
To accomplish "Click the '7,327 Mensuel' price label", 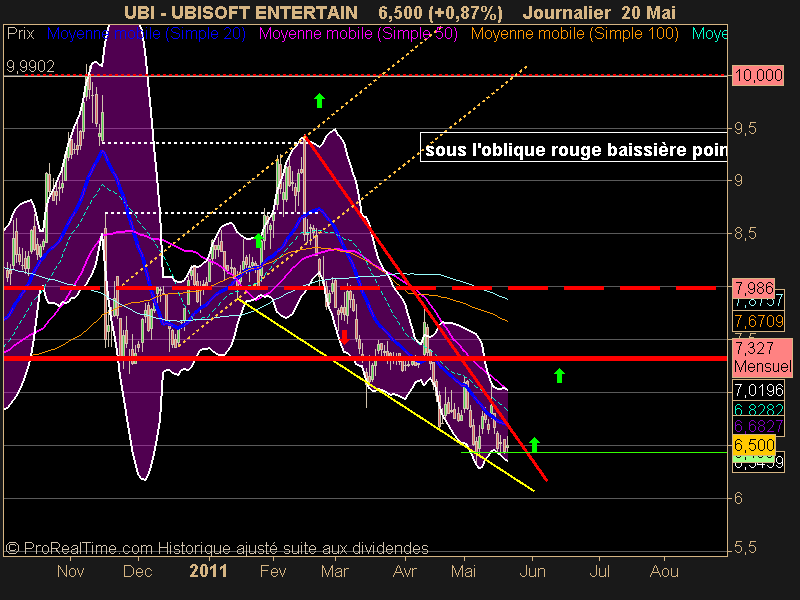I will point(763,357).
